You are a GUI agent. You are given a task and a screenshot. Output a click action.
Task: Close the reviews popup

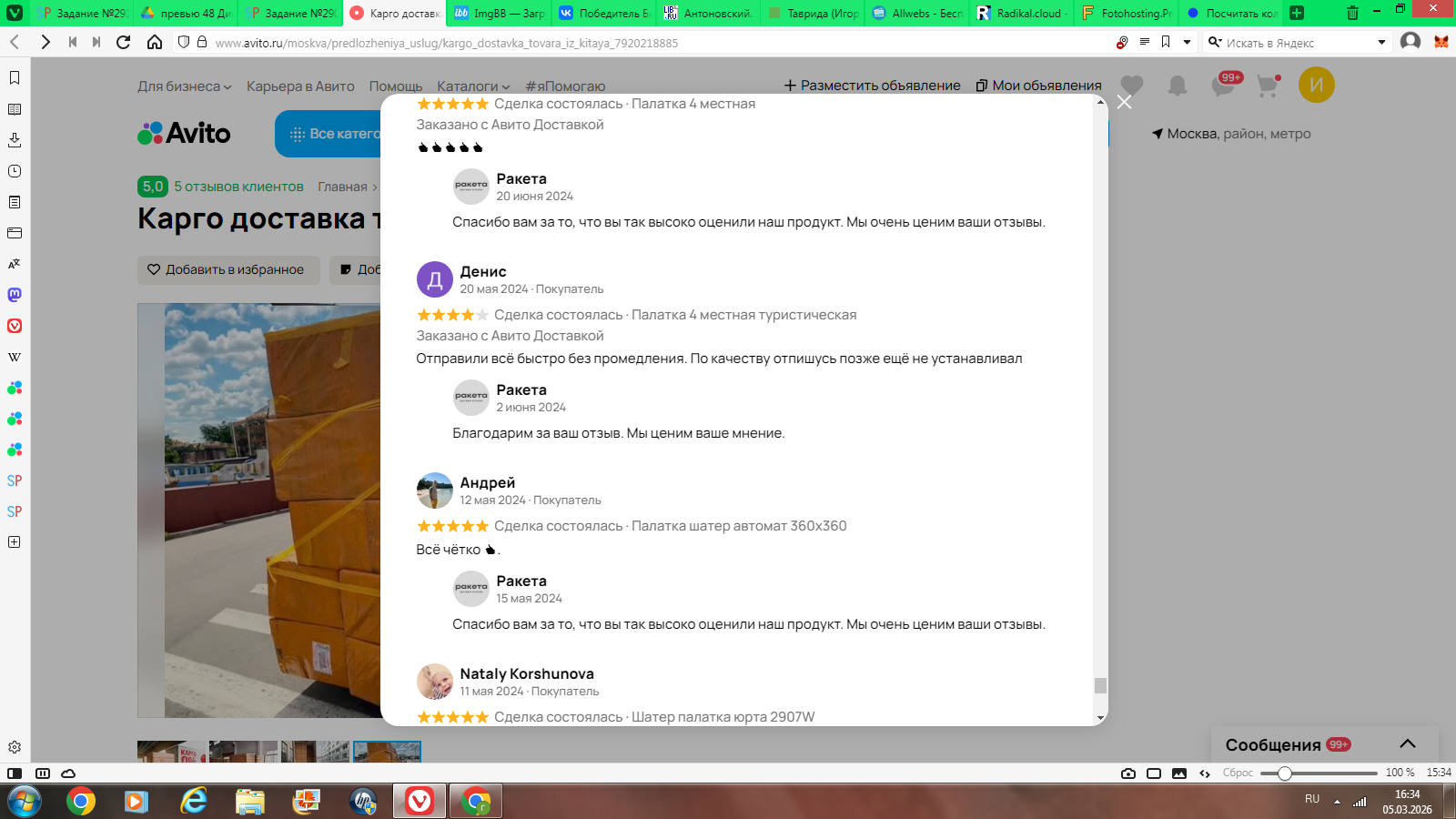[x=1125, y=102]
